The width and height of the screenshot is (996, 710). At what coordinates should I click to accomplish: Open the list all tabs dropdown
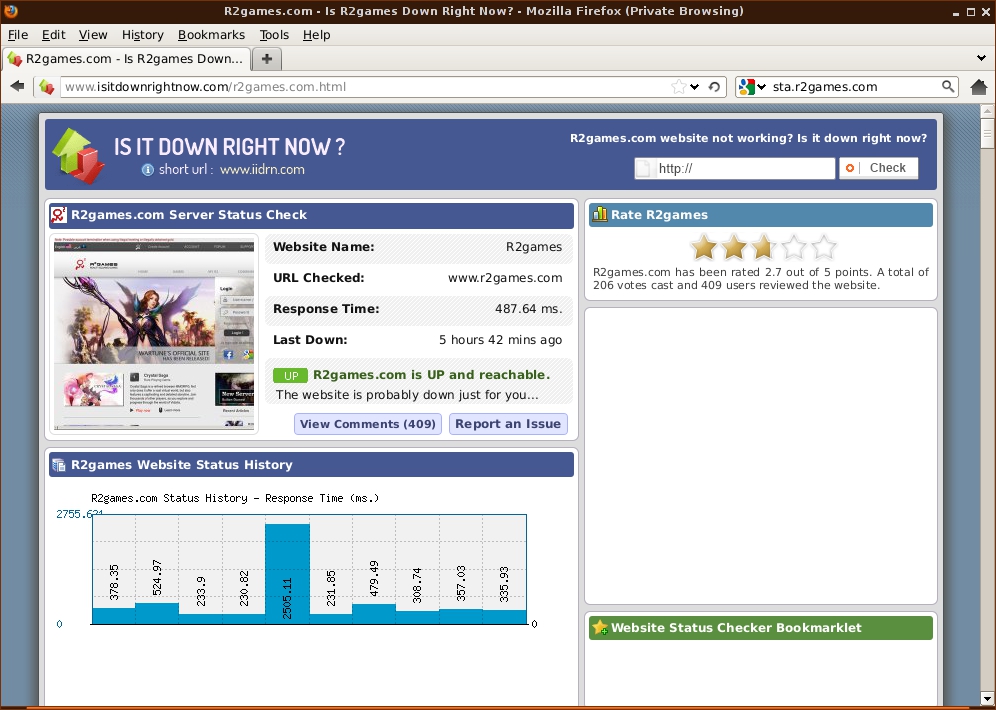(980, 59)
